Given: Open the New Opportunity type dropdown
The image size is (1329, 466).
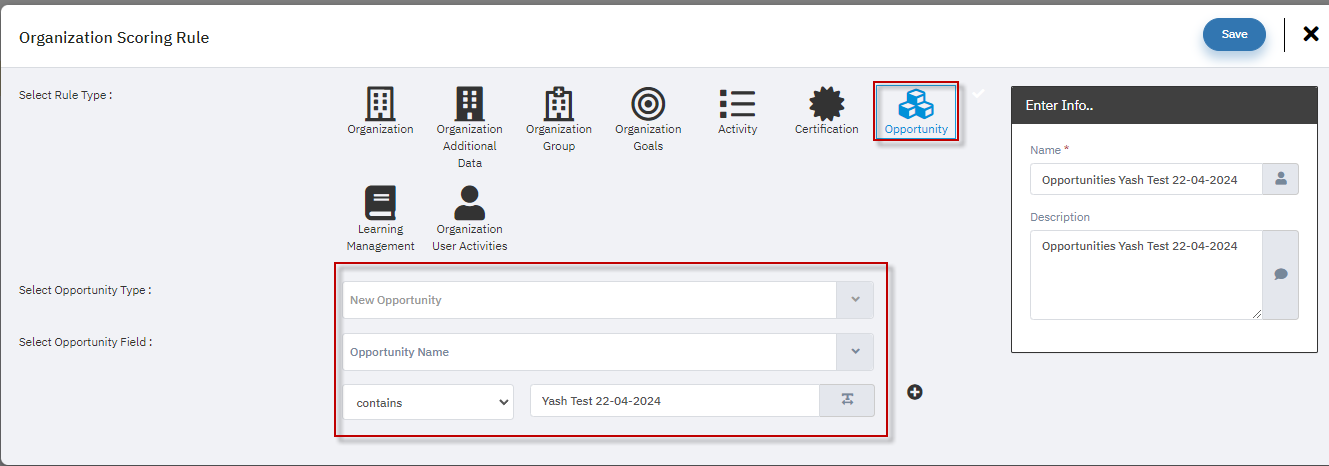Looking at the screenshot, I should click(608, 300).
